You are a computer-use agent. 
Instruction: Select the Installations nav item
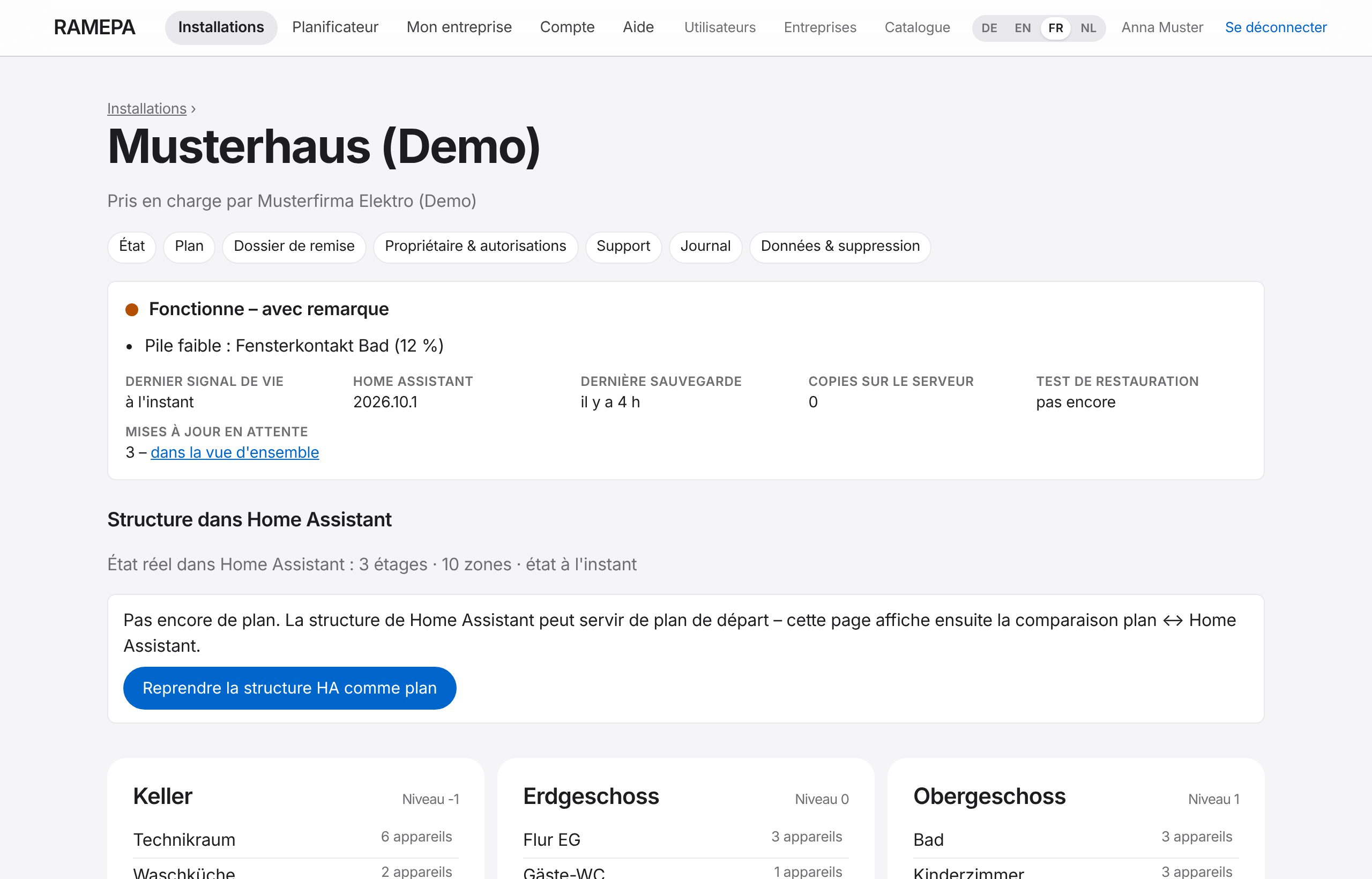coord(221,27)
